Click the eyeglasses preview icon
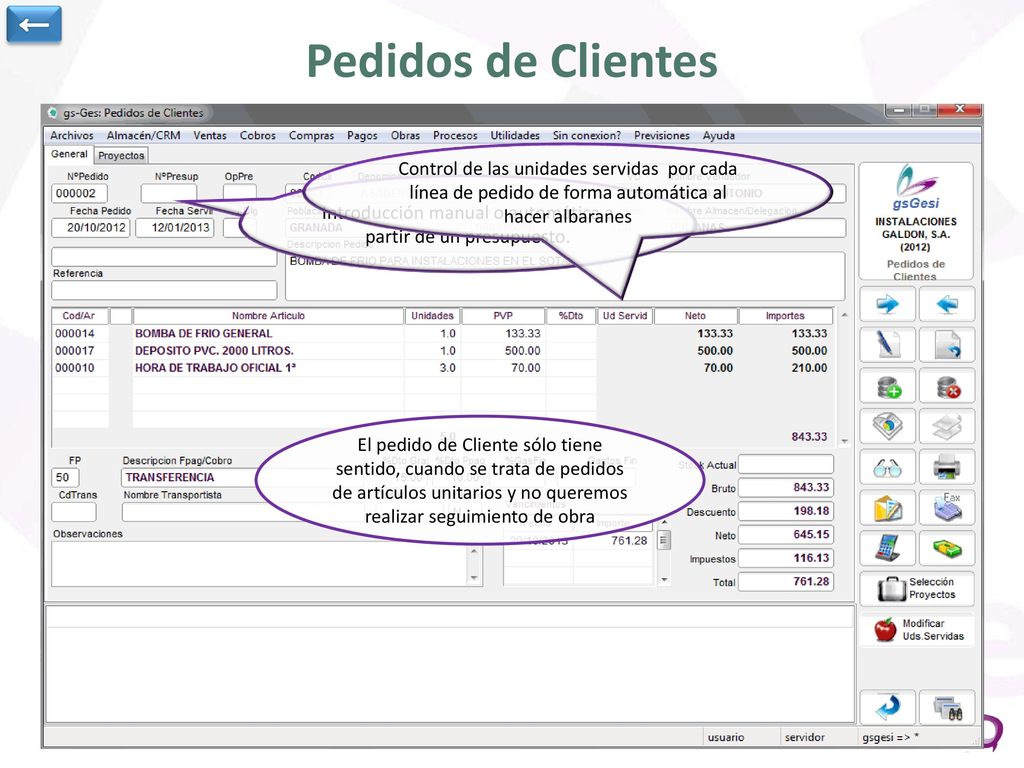This screenshot has width=1024, height=768. coord(887,467)
